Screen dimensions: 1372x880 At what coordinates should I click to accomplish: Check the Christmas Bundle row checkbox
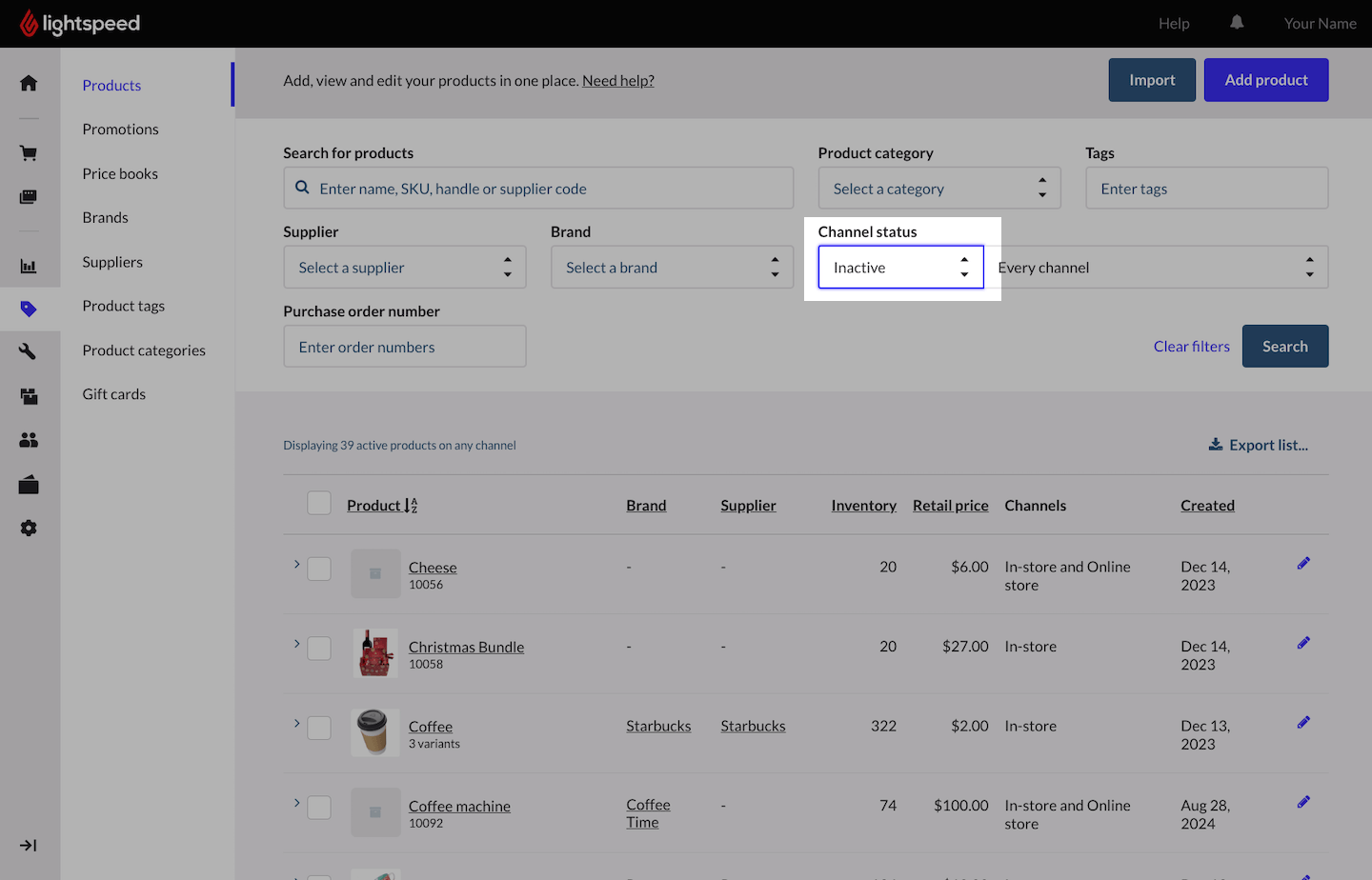pyautogui.click(x=319, y=649)
